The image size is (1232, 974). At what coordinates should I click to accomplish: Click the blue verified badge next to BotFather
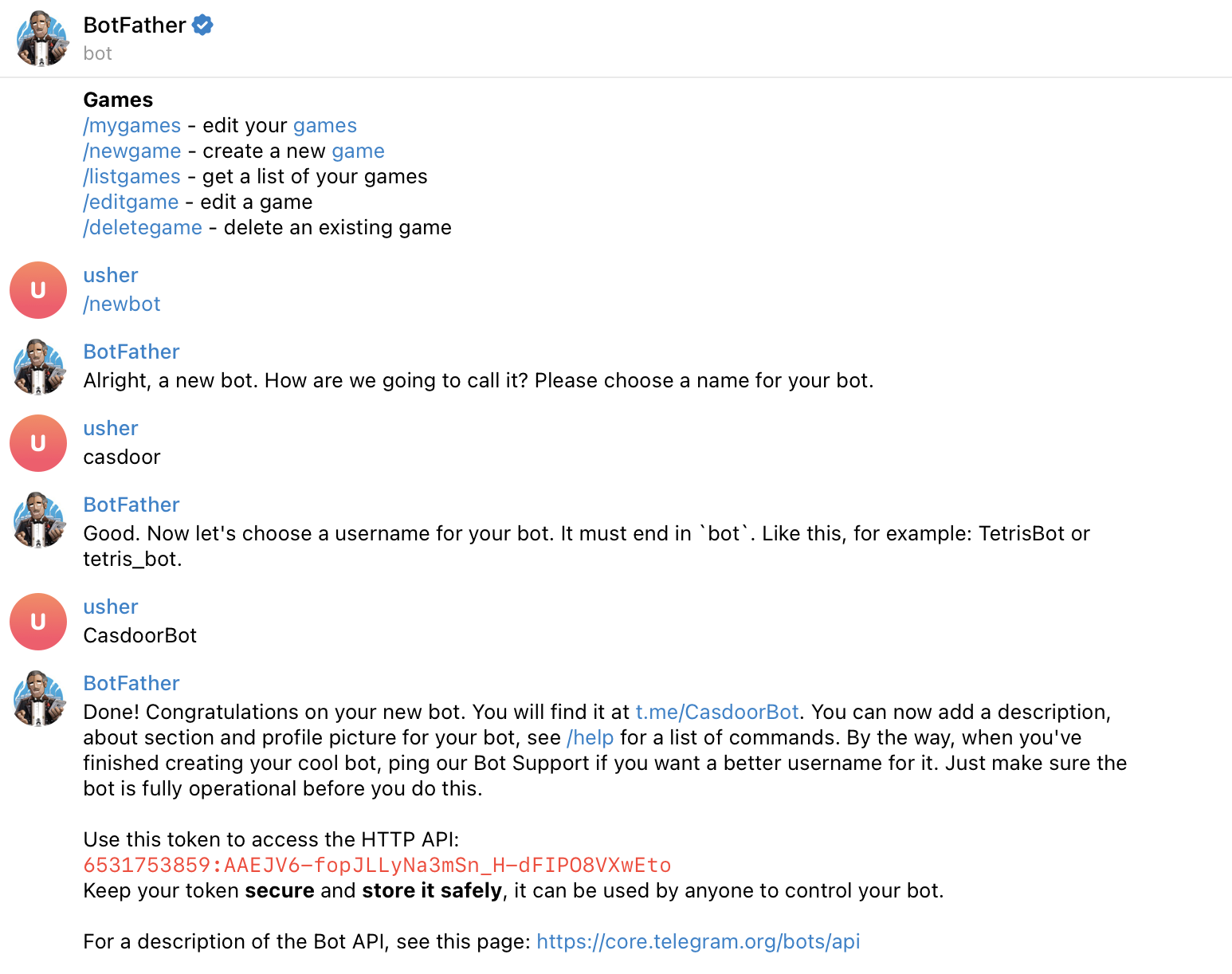pos(202,25)
